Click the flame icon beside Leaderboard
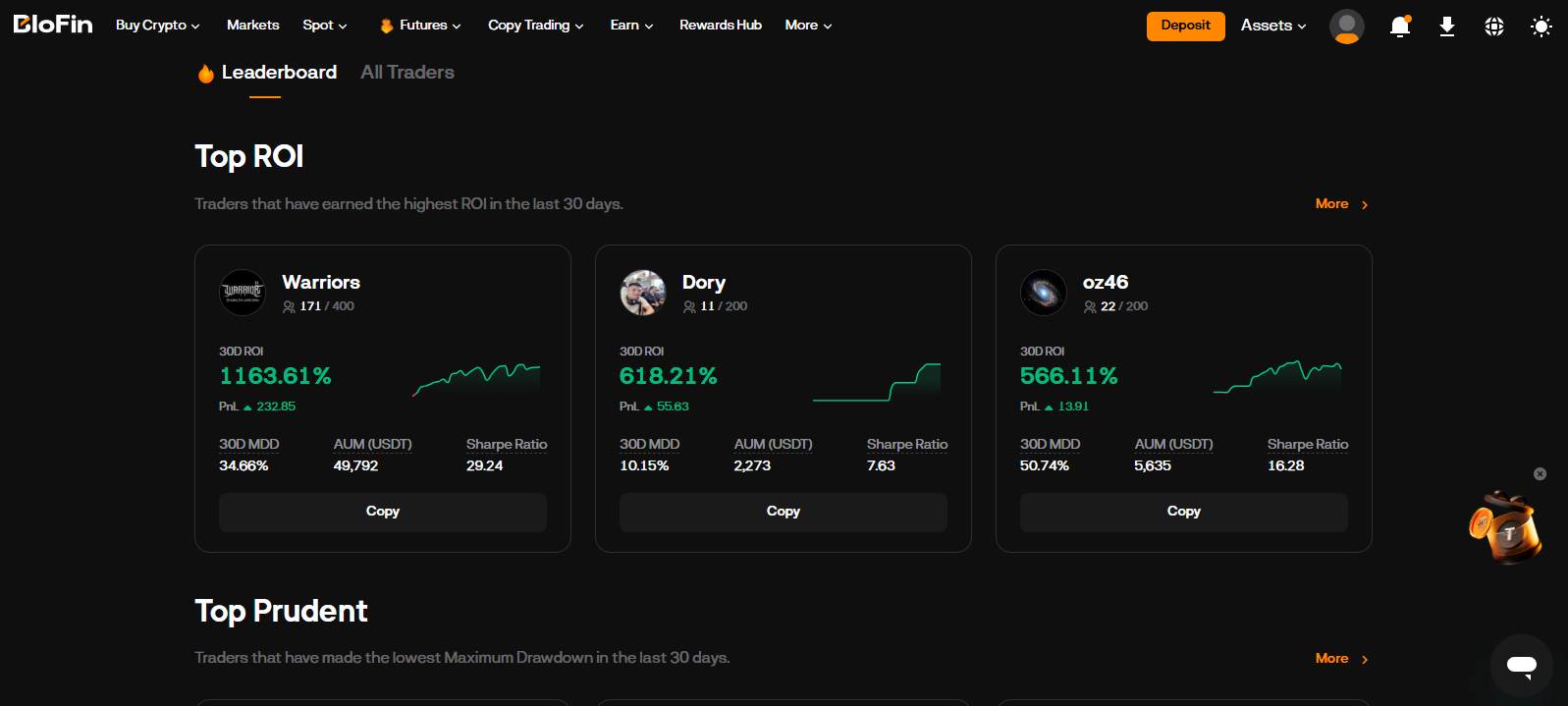Viewport: 1568px width, 706px height. click(x=206, y=74)
